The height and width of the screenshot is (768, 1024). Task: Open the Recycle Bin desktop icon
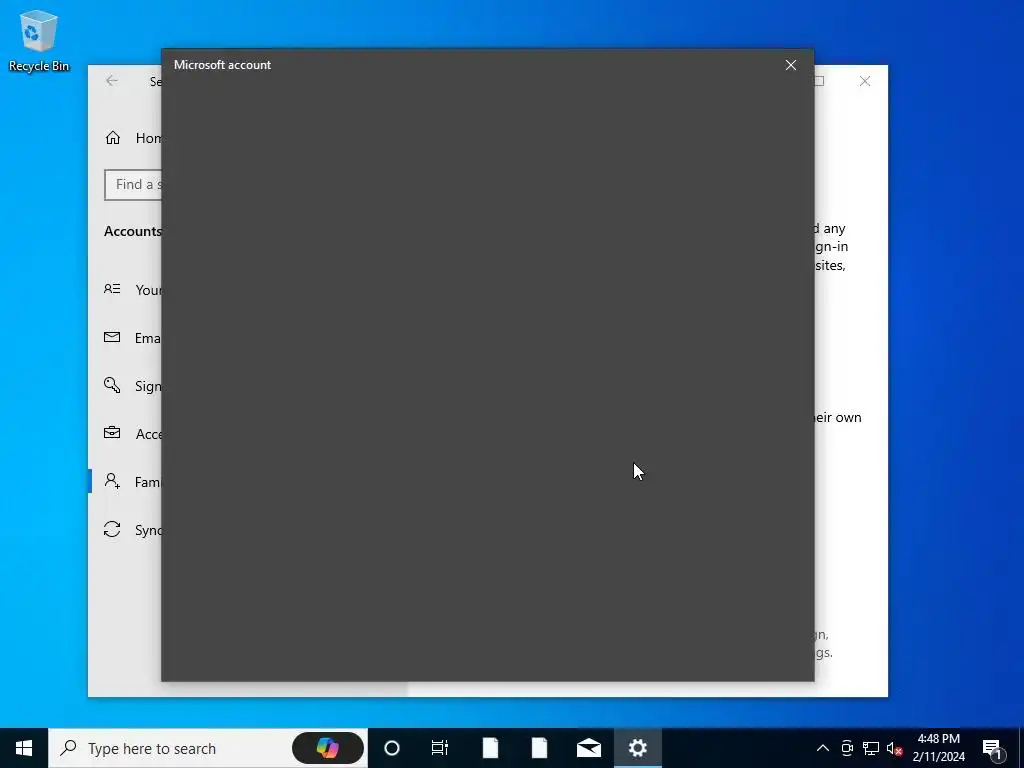(x=39, y=40)
